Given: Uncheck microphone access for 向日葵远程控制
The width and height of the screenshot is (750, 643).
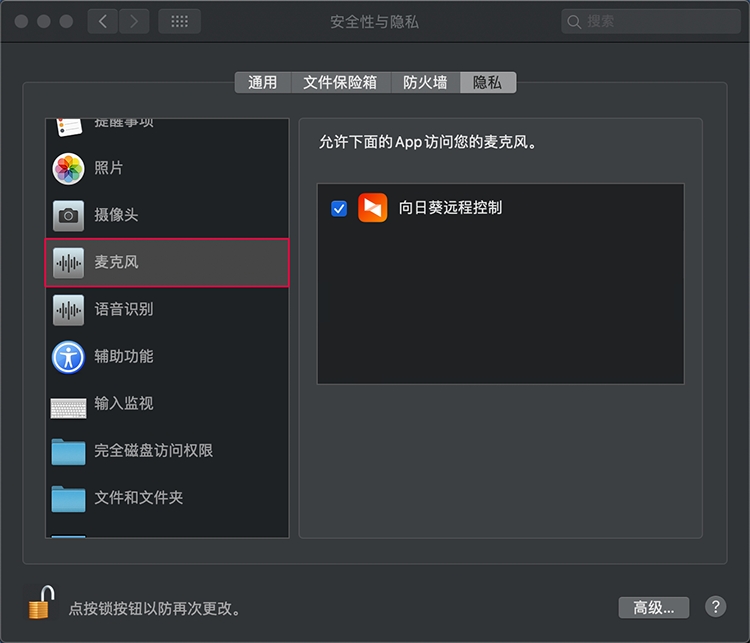Looking at the screenshot, I should [339, 208].
